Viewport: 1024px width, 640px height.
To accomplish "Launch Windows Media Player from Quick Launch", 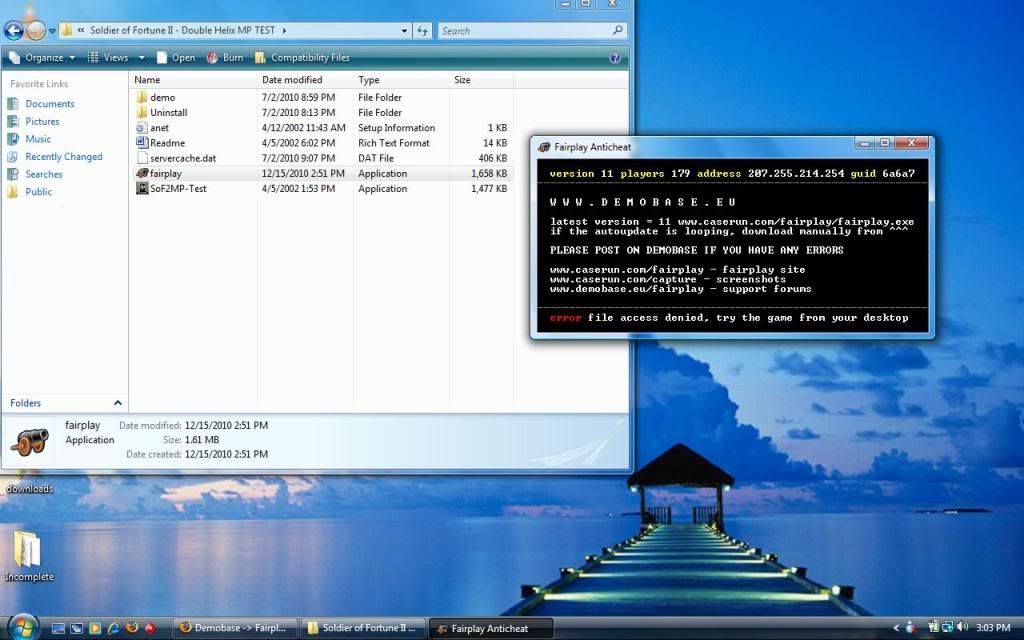I will (95, 628).
